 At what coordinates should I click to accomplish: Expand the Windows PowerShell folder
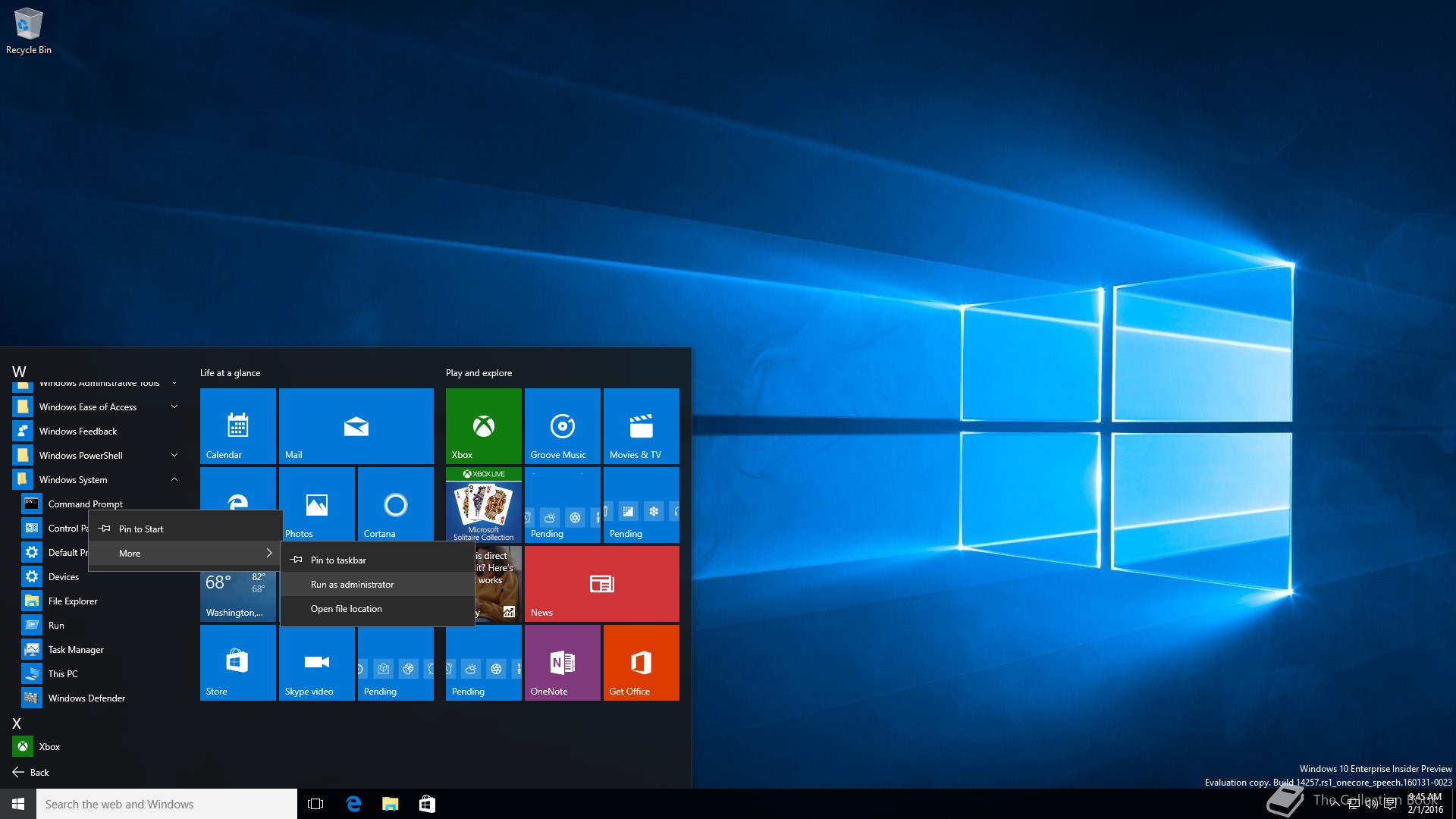click(97, 455)
